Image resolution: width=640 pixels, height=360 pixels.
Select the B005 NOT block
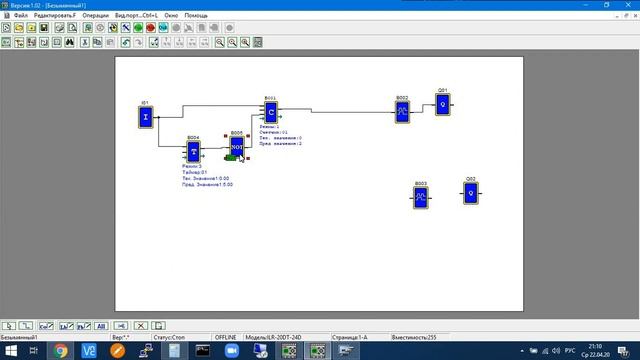click(x=237, y=147)
